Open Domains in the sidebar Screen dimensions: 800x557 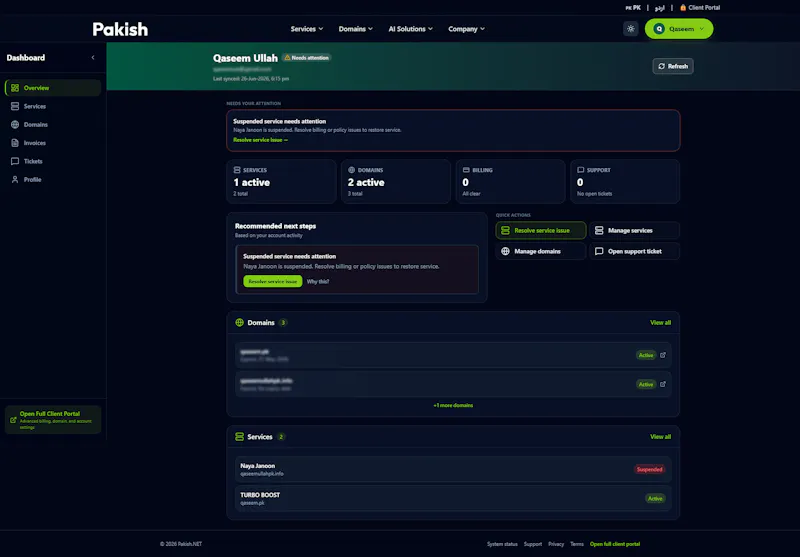point(53,124)
